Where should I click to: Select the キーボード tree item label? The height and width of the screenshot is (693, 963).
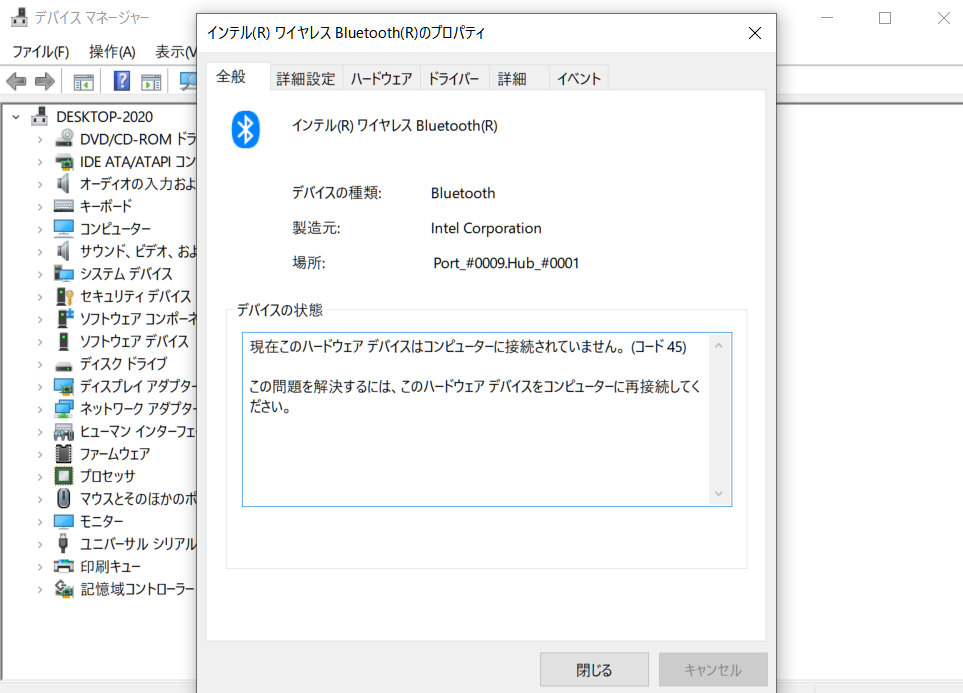point(106,206)
